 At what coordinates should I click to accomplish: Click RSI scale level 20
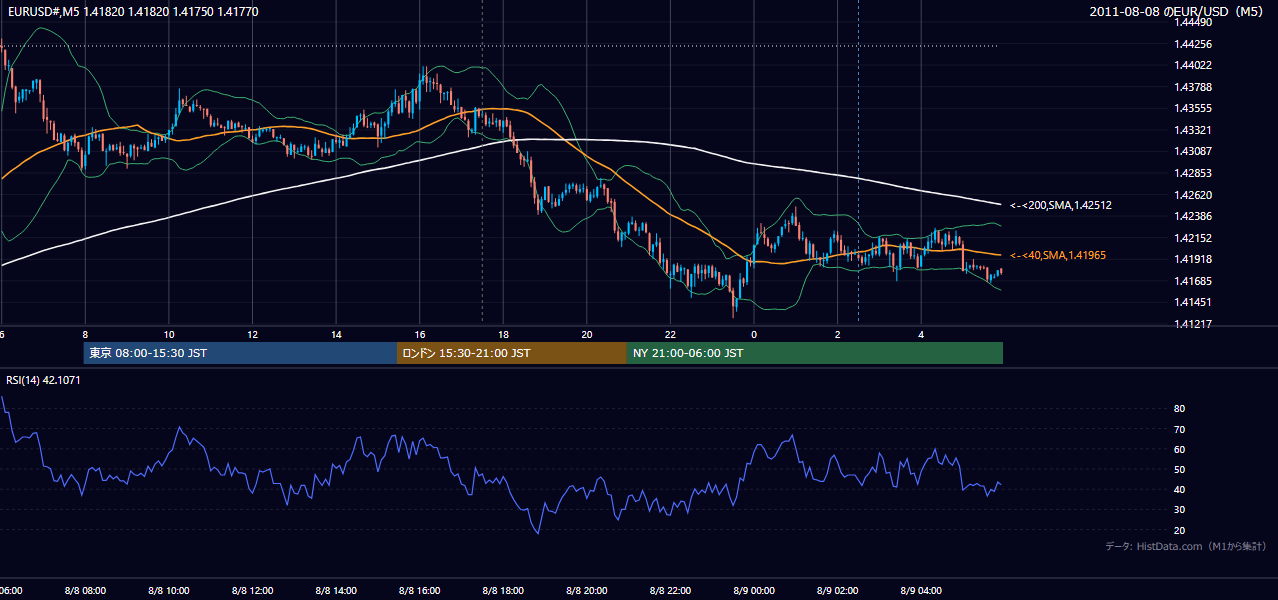click(x=1180, y=530)
